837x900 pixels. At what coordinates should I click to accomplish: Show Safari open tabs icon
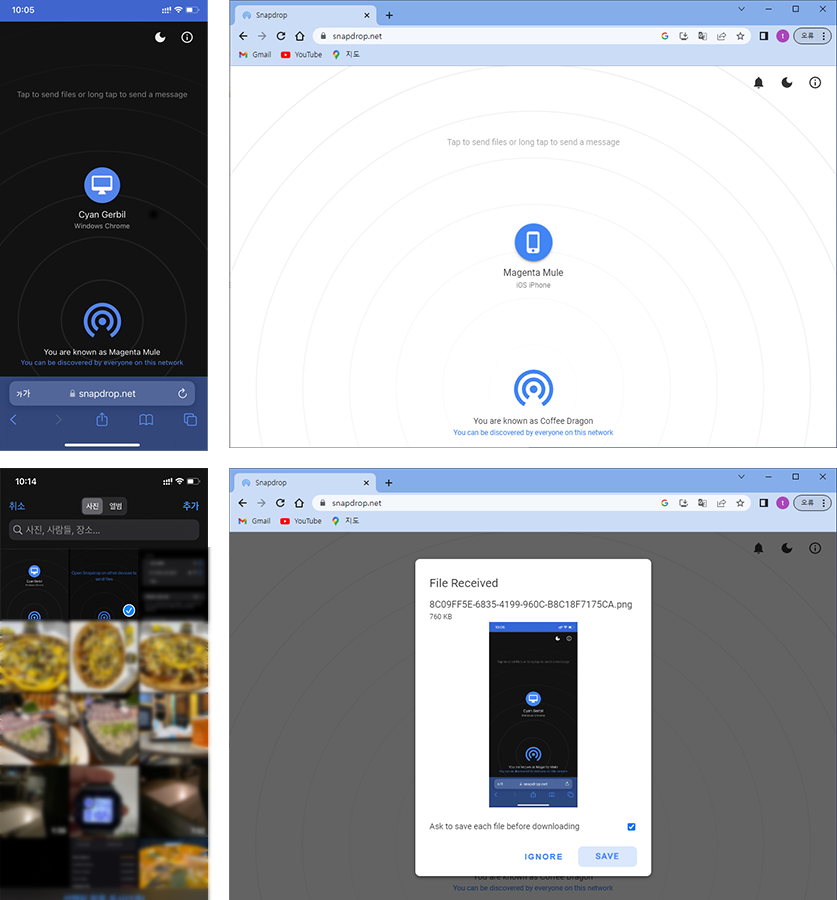pos(191,420)
